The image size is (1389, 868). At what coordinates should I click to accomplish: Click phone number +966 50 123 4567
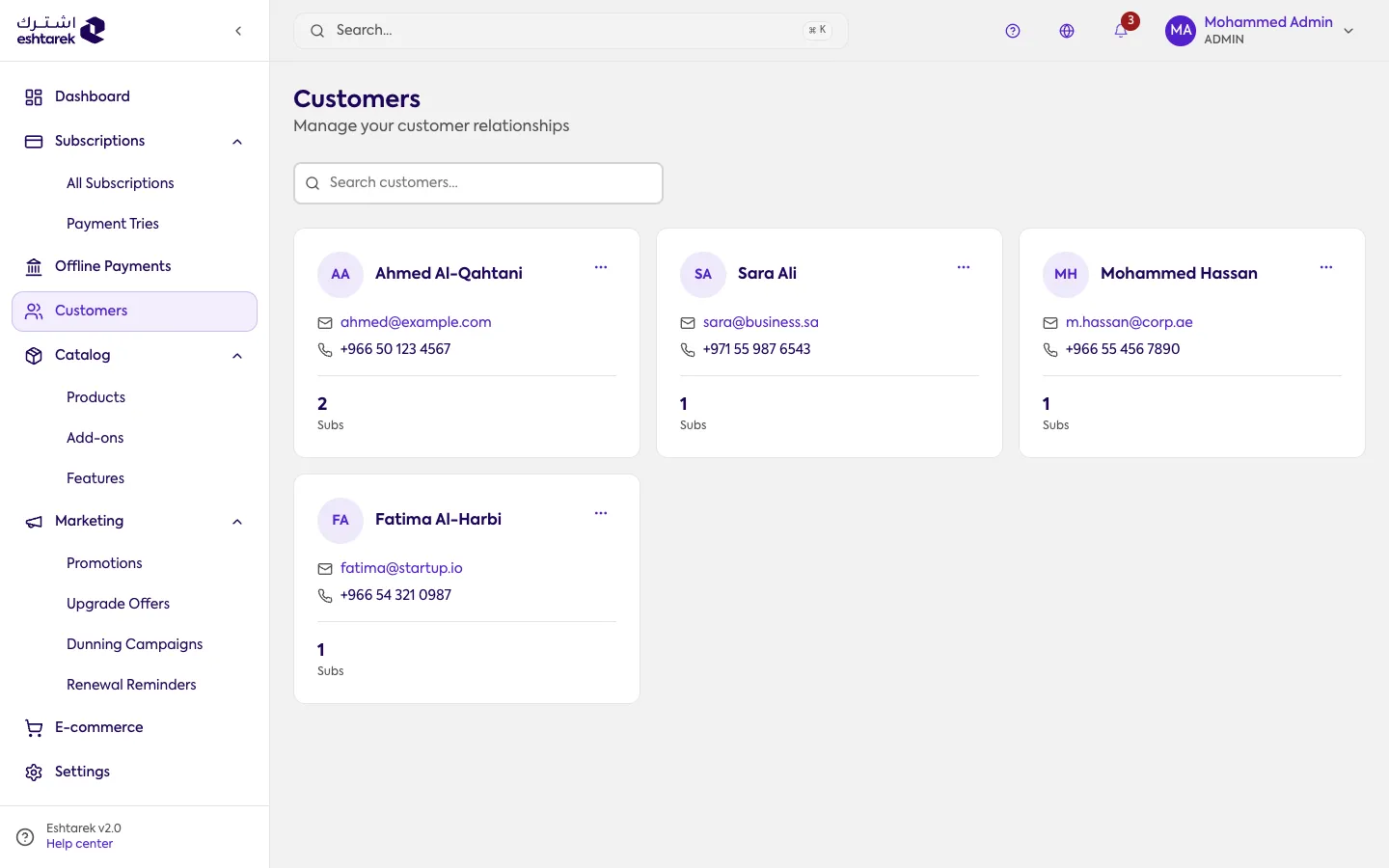click(x=395, y=349)
